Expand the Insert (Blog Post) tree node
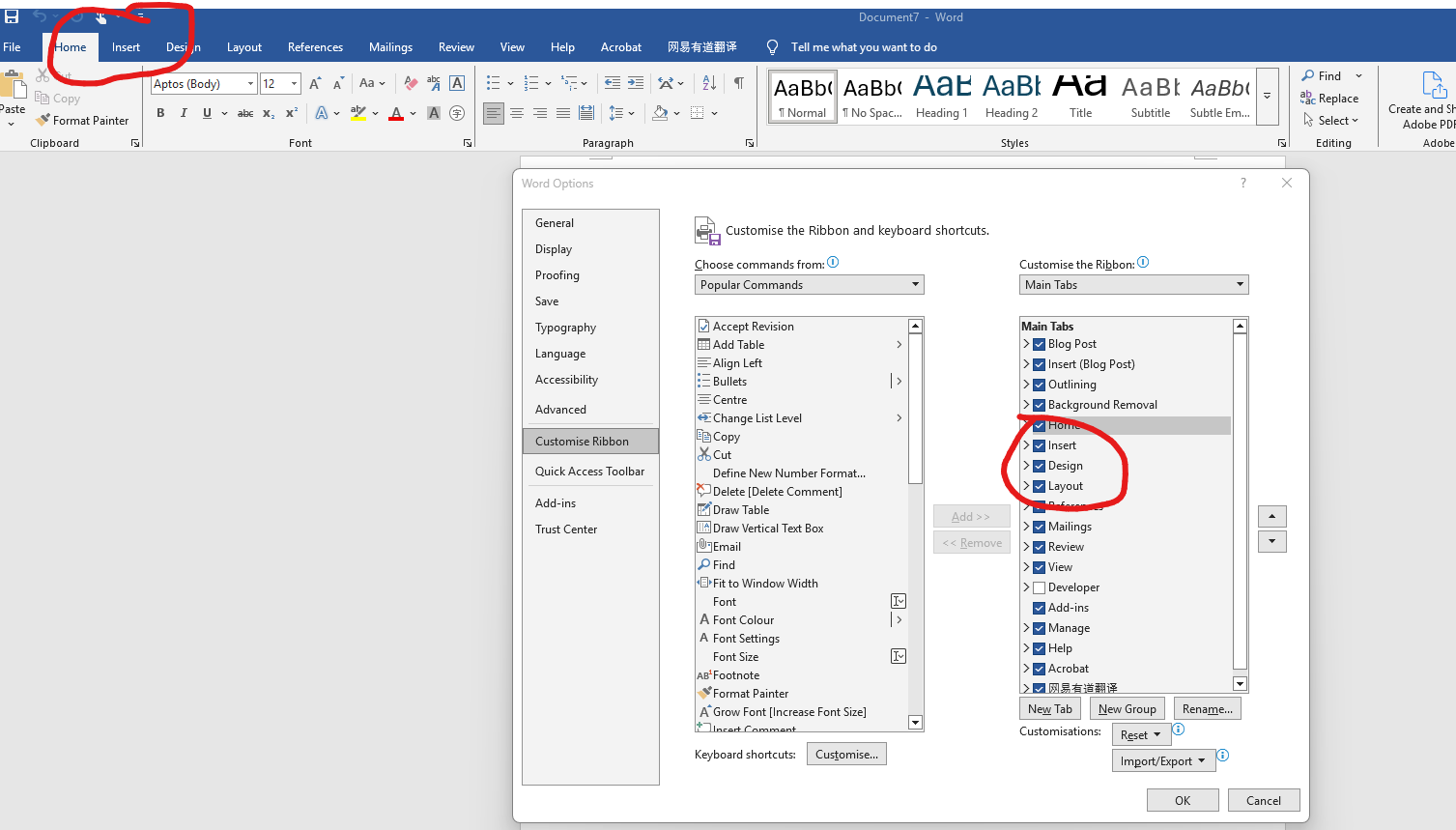The image size is (1456, 830). click(1026, 364)
